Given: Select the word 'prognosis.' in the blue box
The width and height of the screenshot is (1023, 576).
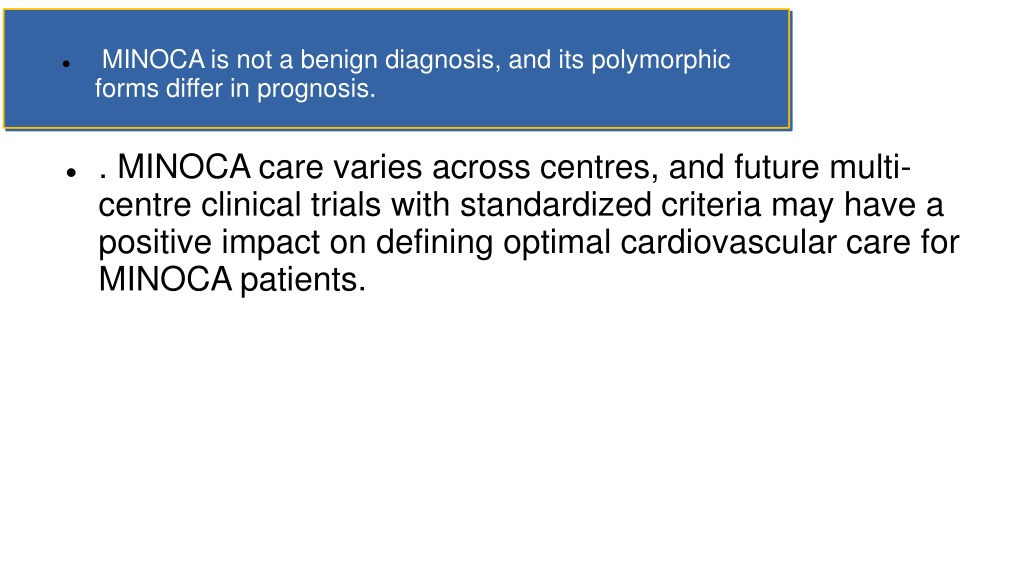Looking at the screenshot, I should [316, 89].
